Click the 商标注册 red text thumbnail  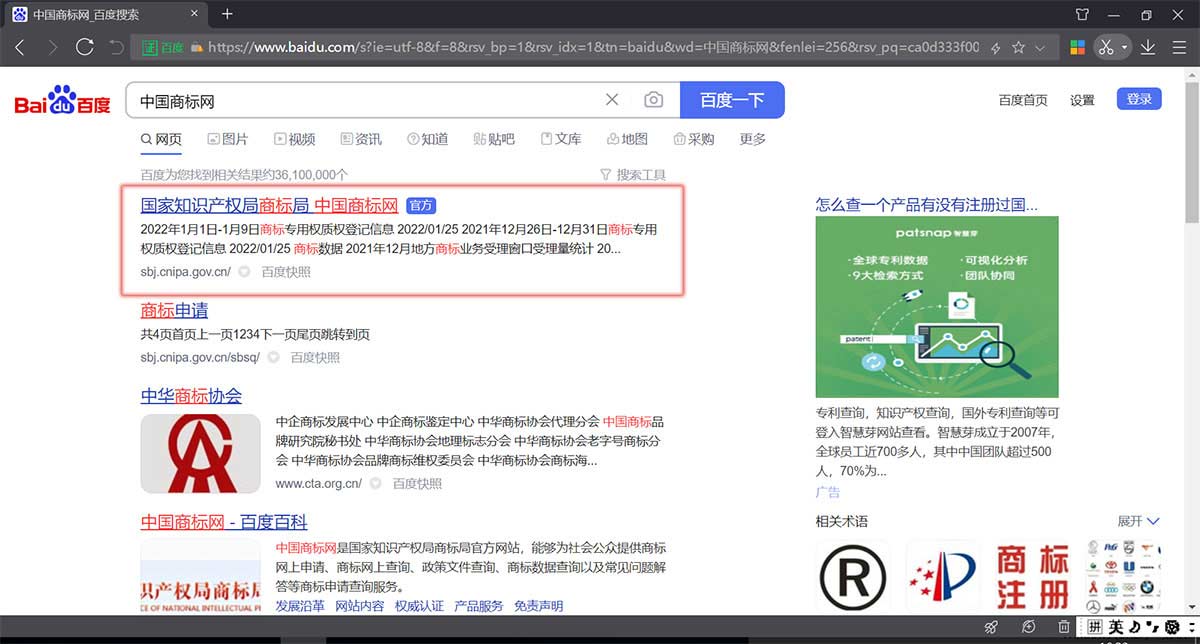pyautogui.click(x=1032, y=578)
